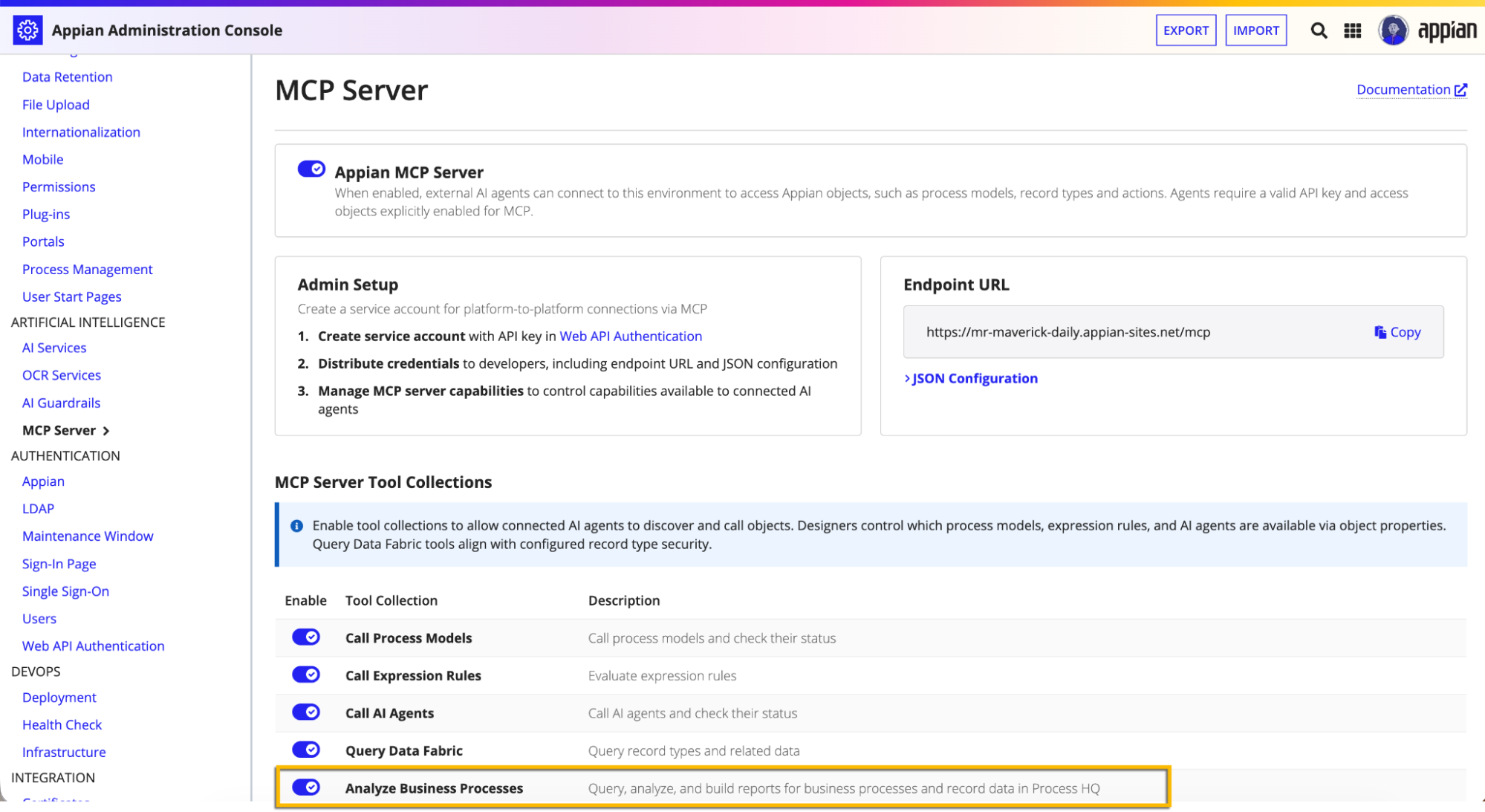
Task: Expand the JSON Configuration section
Action: (971, 378)
